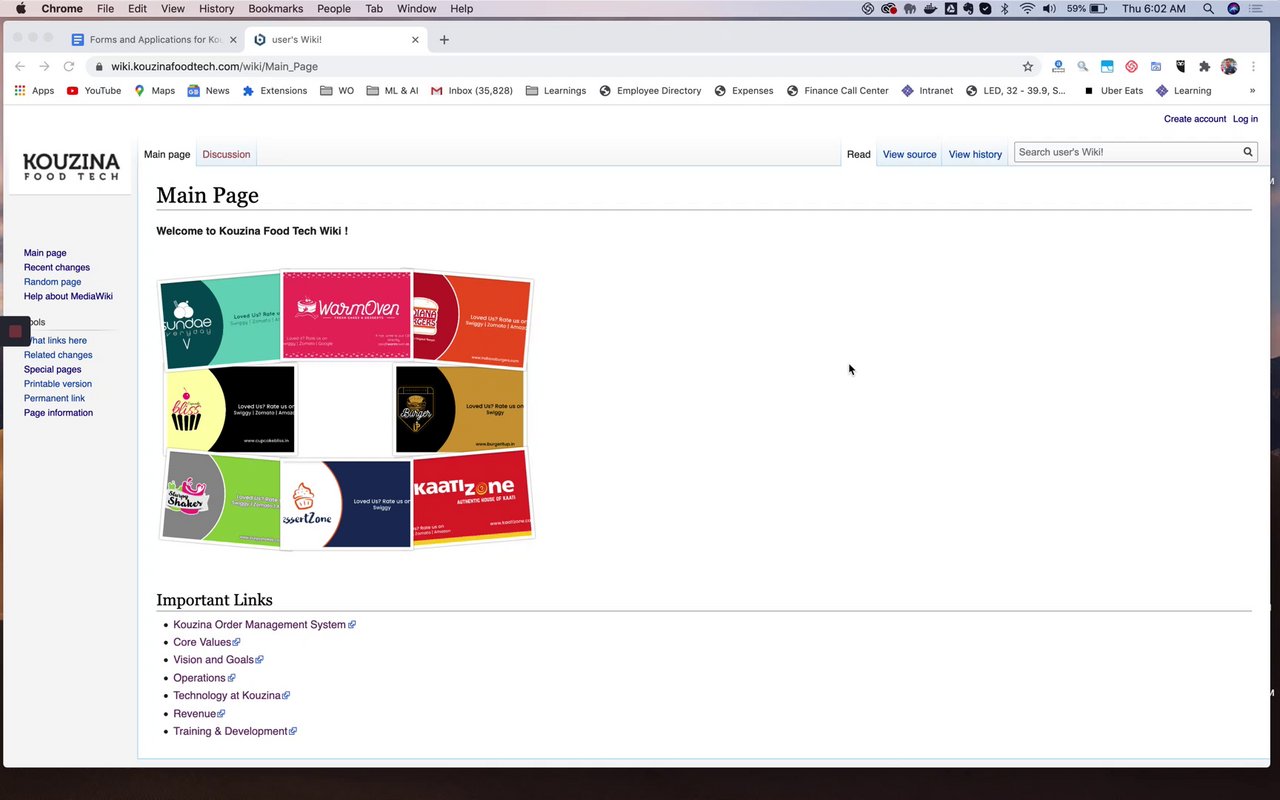
Task: Open Spotlight search in menu bar
Action: (x=1208, y=8)
